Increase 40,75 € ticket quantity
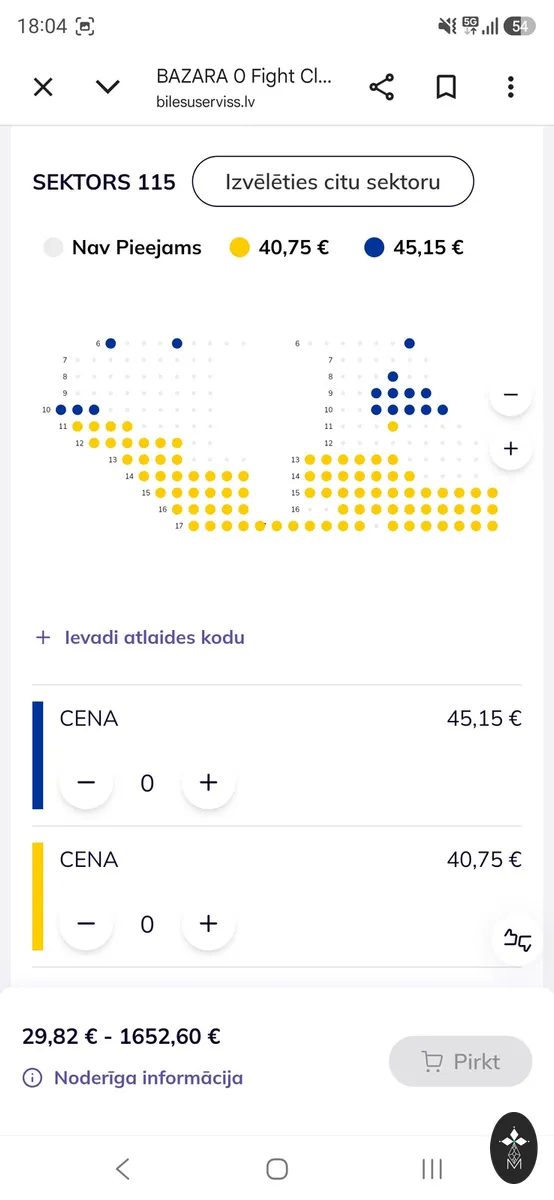 208,924
